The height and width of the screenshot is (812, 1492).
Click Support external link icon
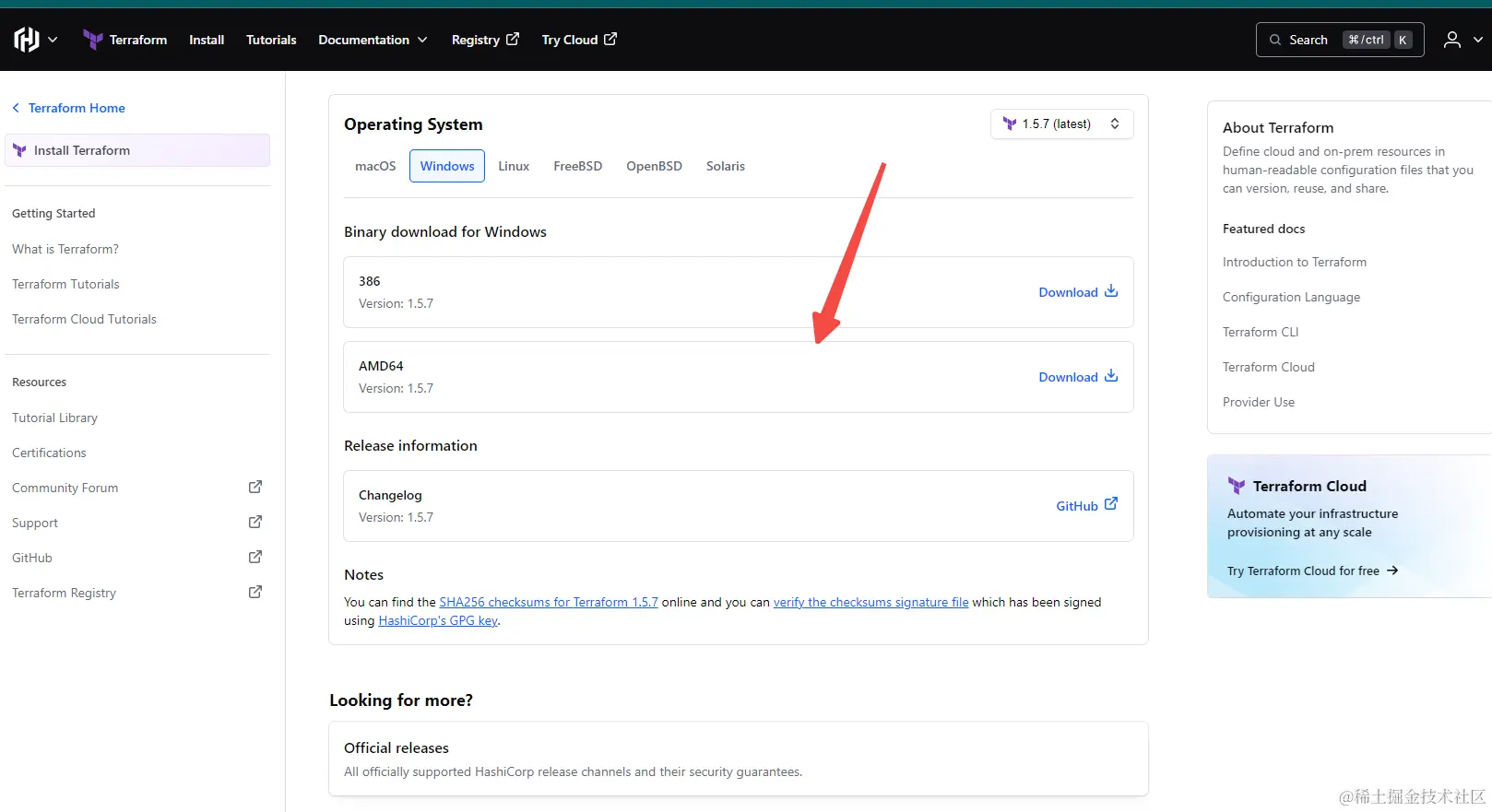click(255, 522)
